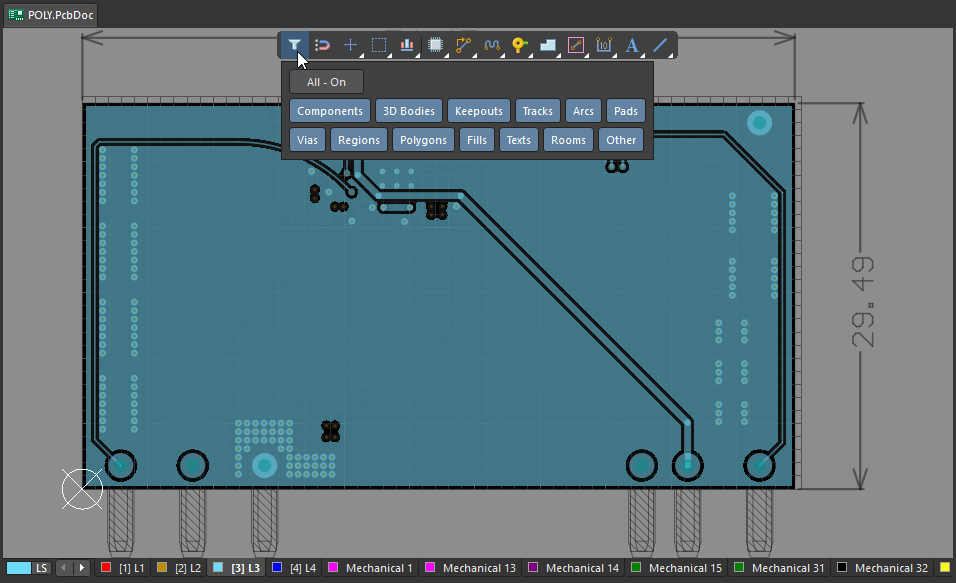Toggle Regions in the selection filter

coord(359,140)
